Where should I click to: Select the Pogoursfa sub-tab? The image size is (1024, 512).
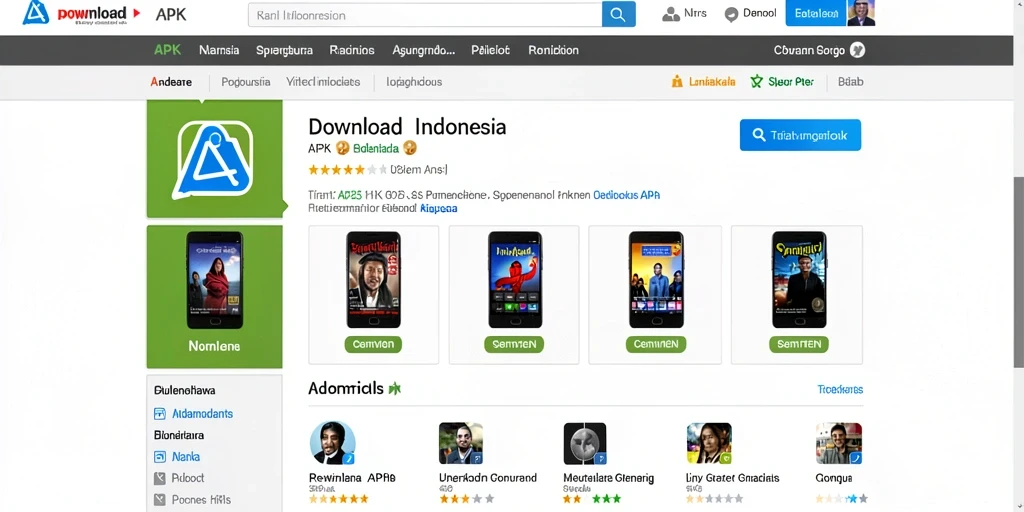(246, 82)
